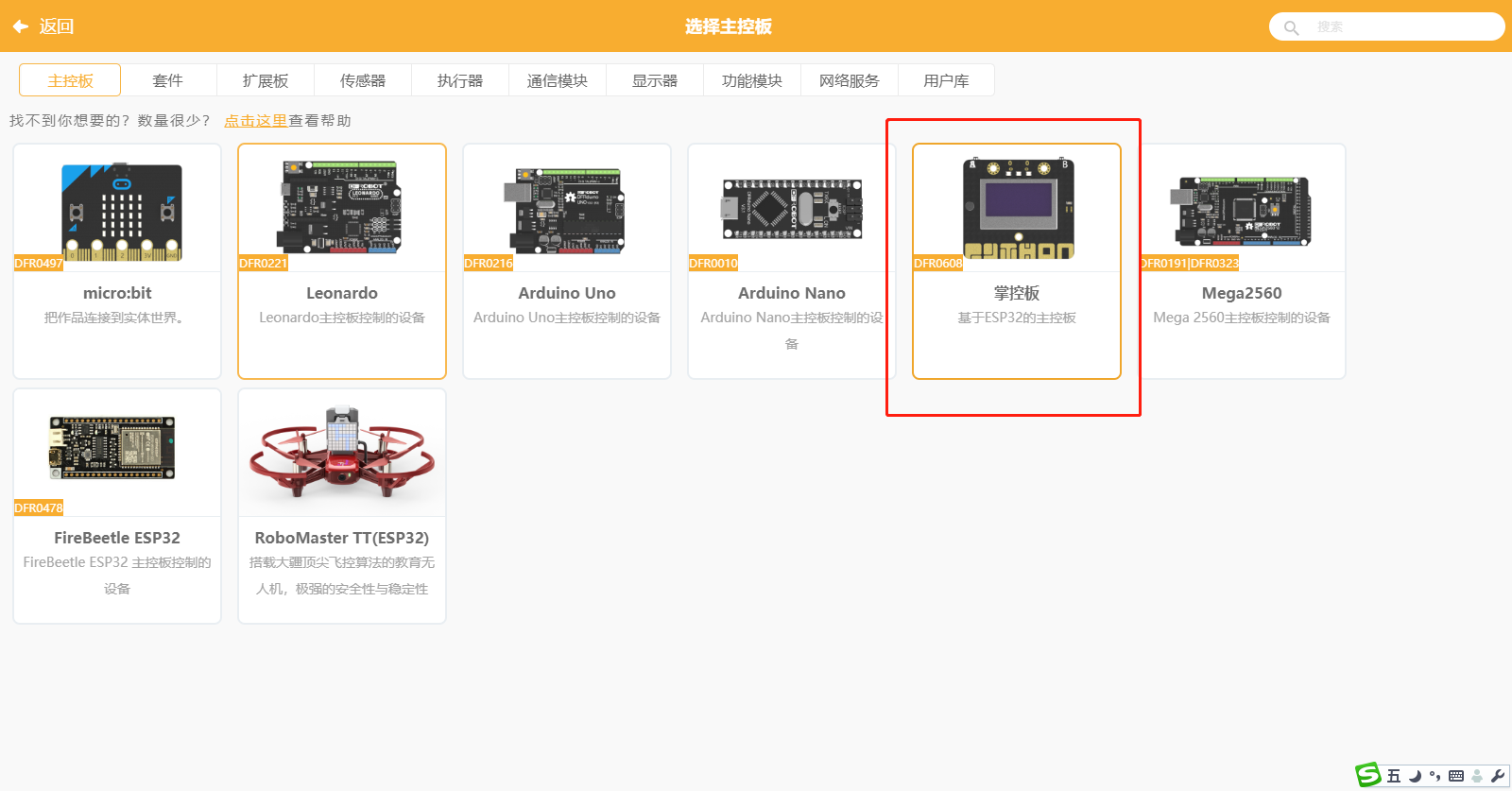Click the Arduino Nano description starting "Arduino Nano主控板"
This screenshot has width=1512, height=791.
click(792, 331)
